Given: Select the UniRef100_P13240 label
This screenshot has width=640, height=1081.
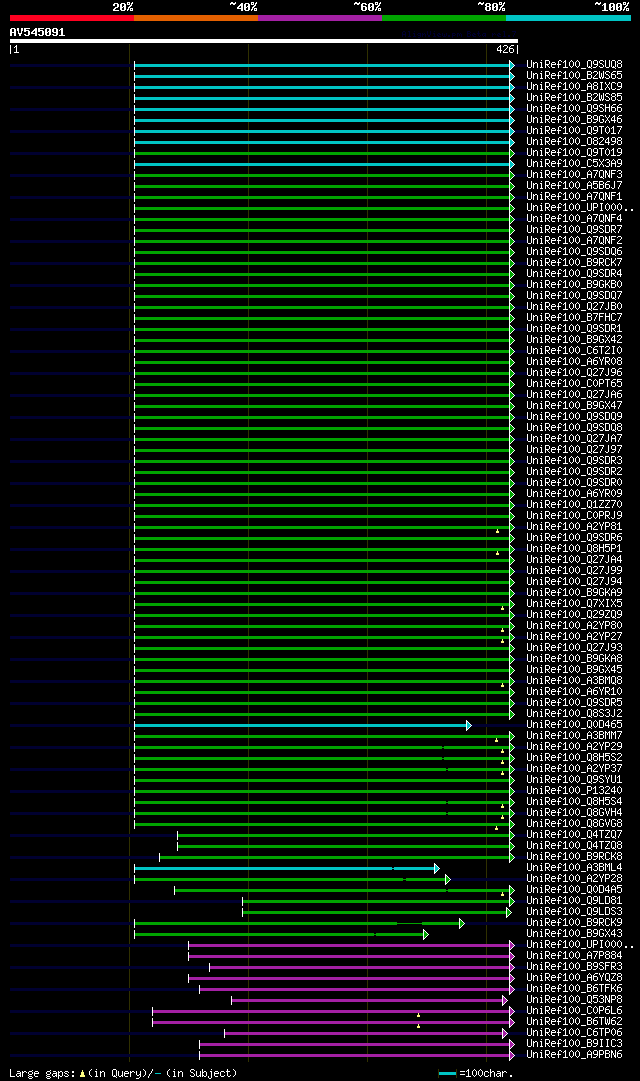Looking at the screenshot, I should (x=574, y=791).
